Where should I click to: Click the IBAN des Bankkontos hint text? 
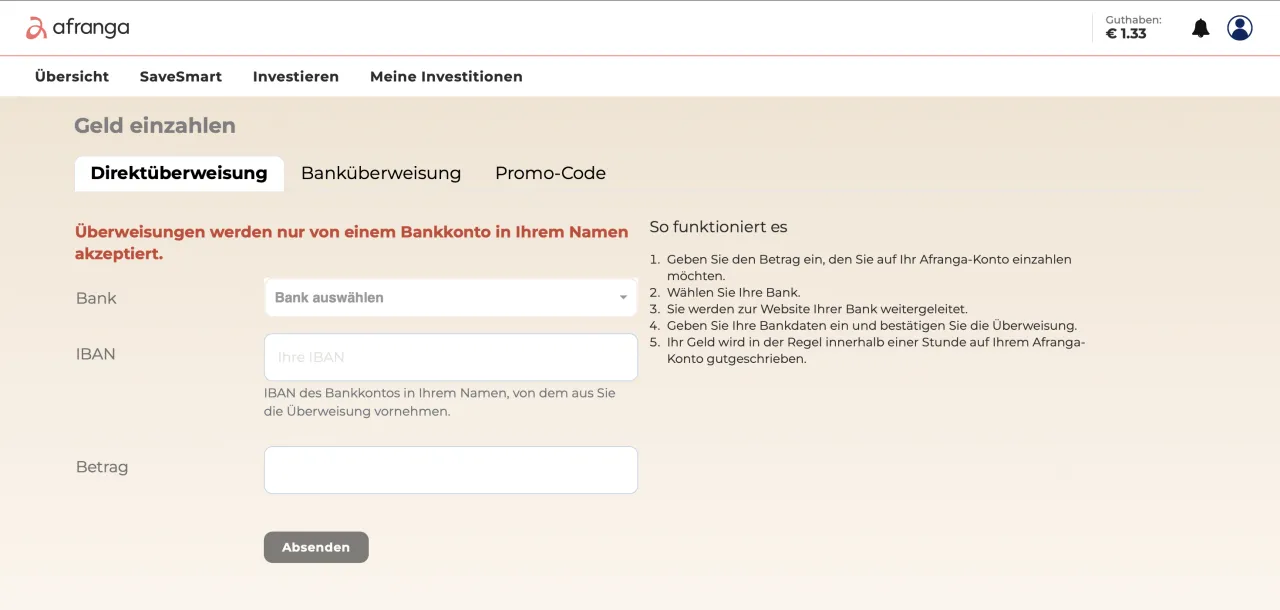[440, 402]
